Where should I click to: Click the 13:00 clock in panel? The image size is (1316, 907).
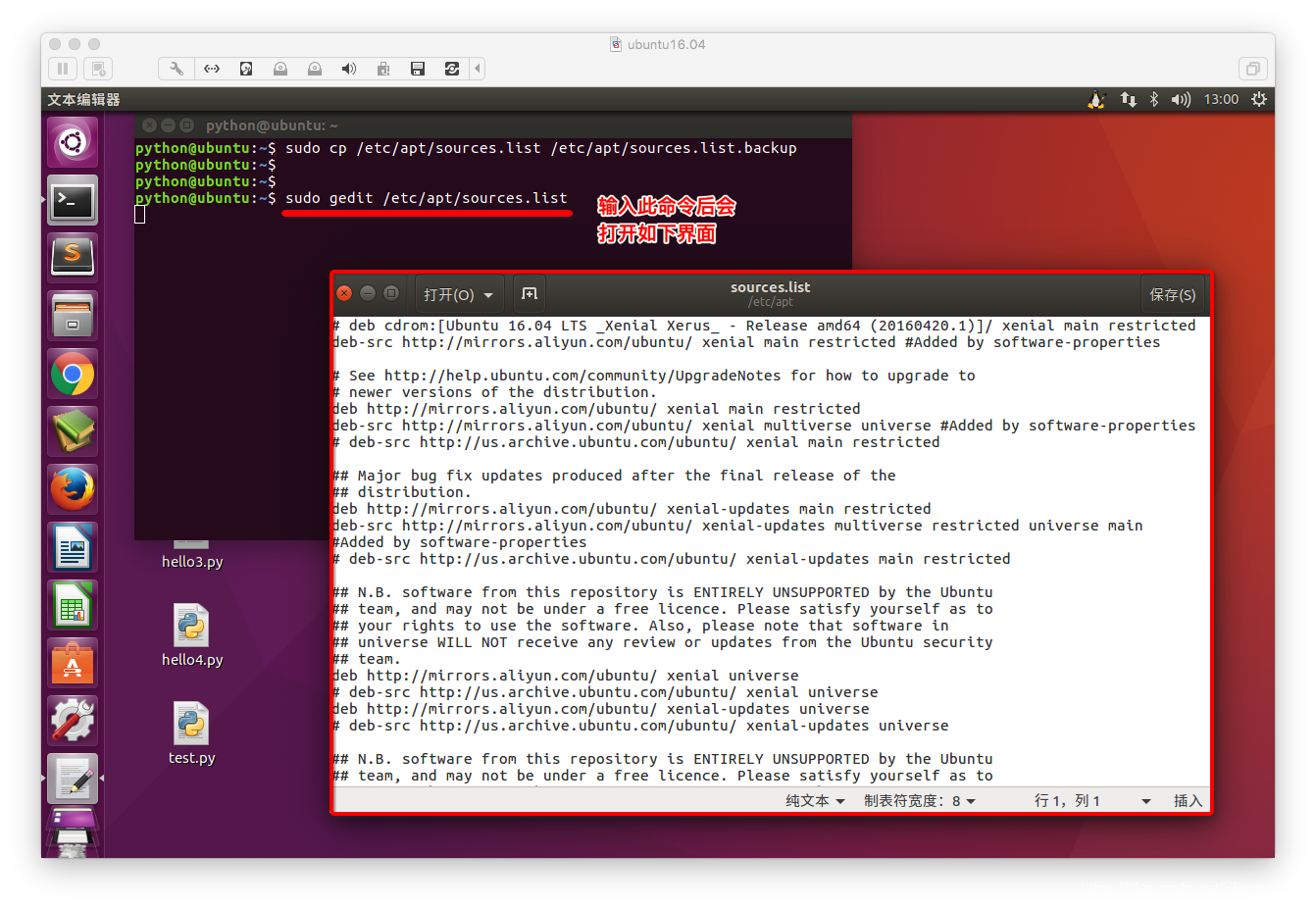pos(1221,100)
